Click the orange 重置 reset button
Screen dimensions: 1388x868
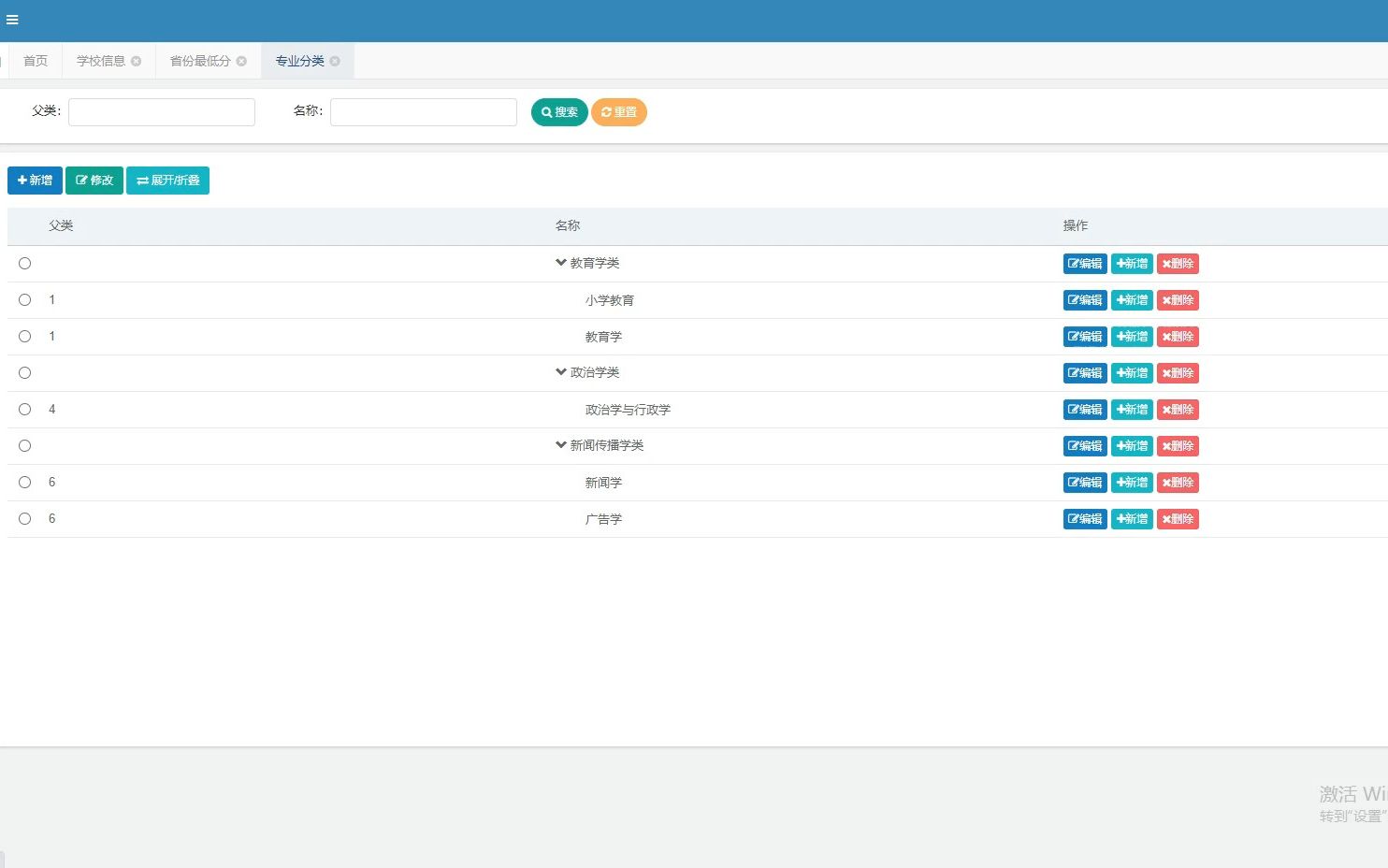click(619, 112)
